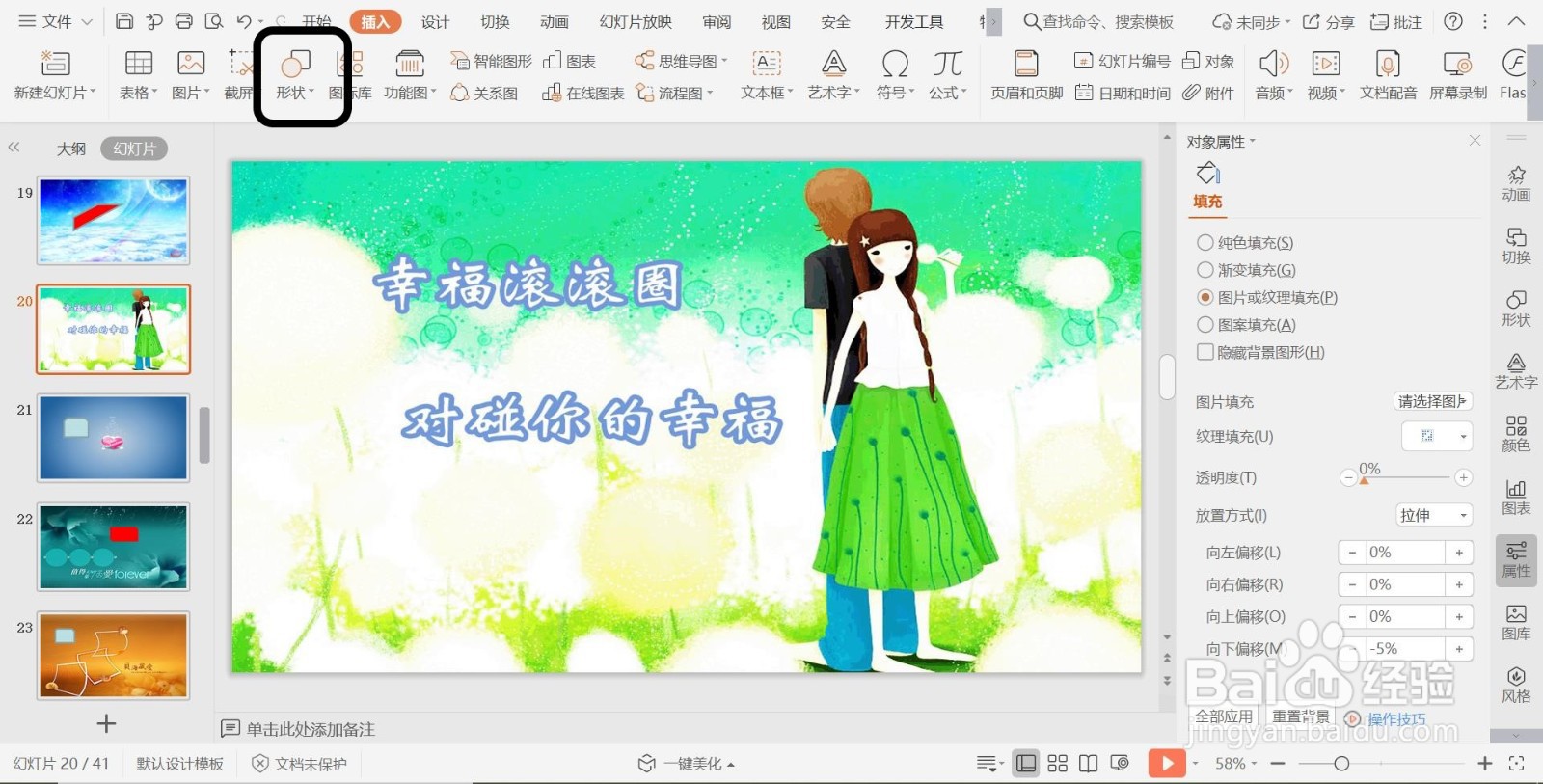Open the 功能图 feature diagram tool

point(410,75)
